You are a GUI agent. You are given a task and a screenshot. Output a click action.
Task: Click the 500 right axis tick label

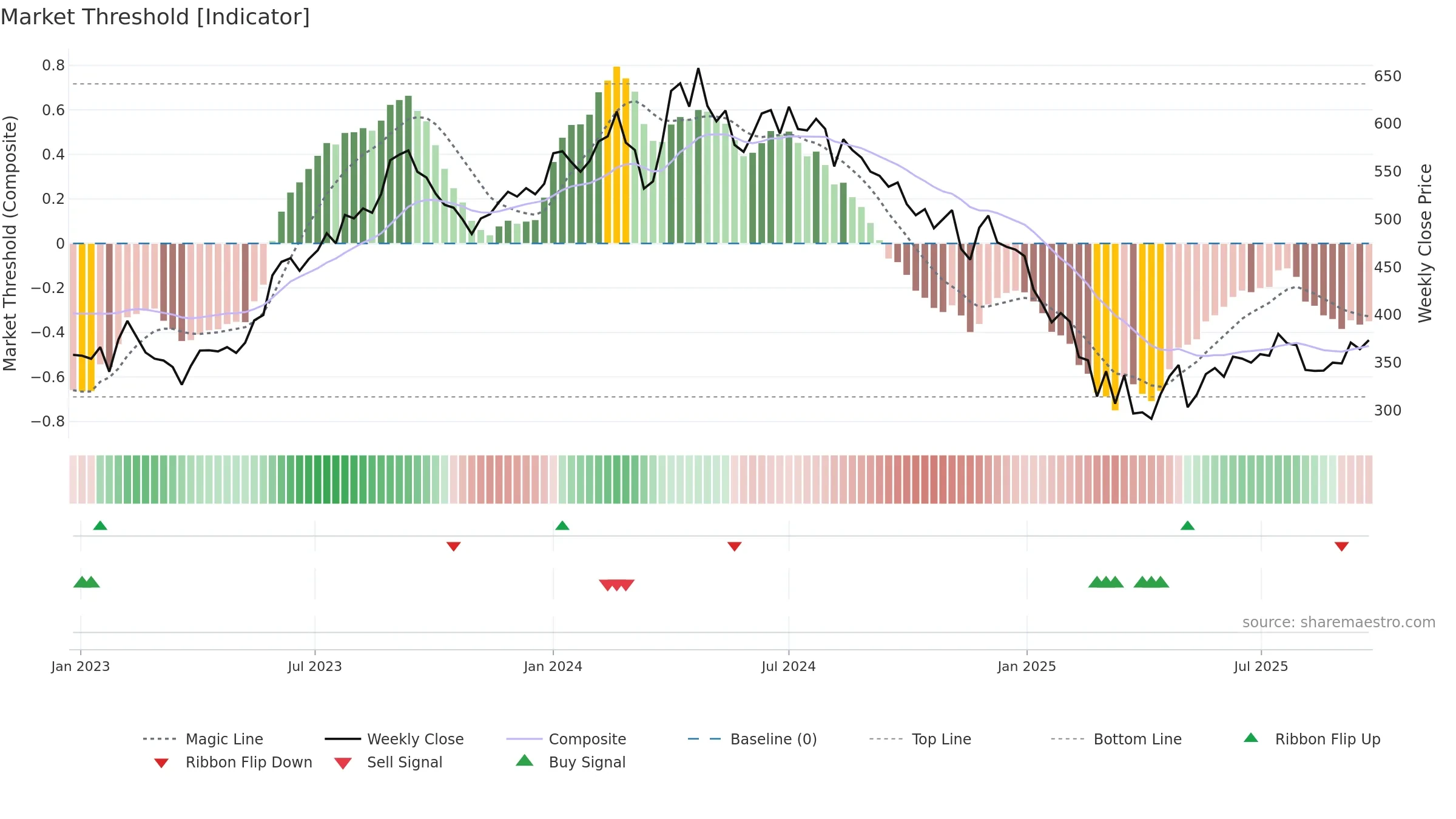pyautogui.click(x=1388, y=220)
